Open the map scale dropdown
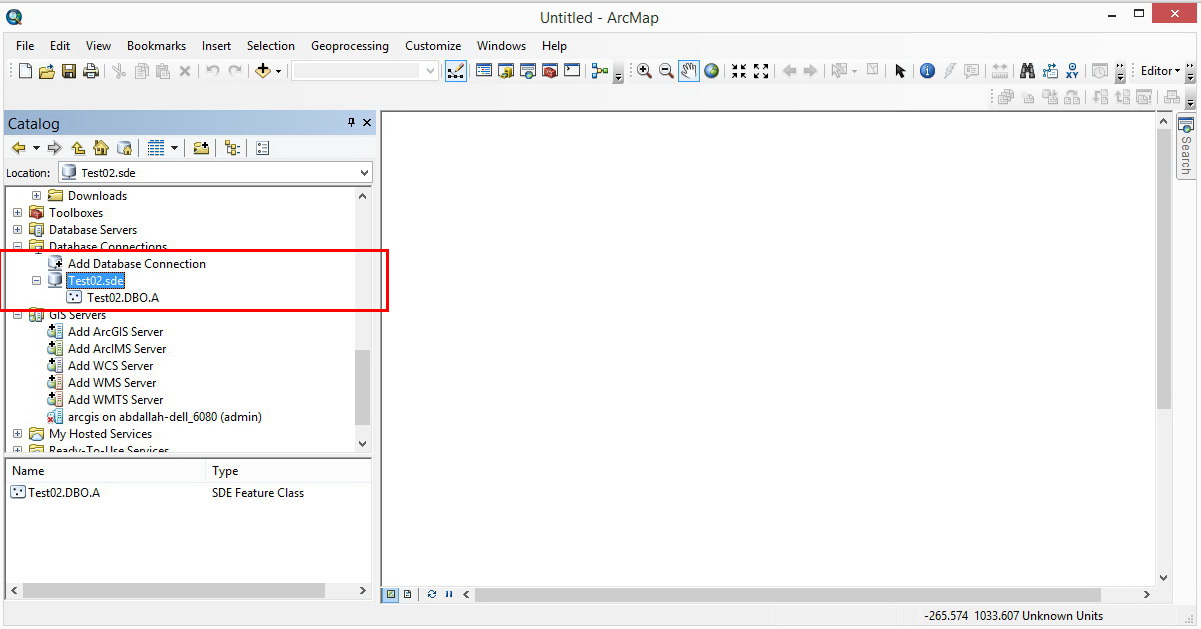The image size is (1201, 629). click(x=431, y=71)
